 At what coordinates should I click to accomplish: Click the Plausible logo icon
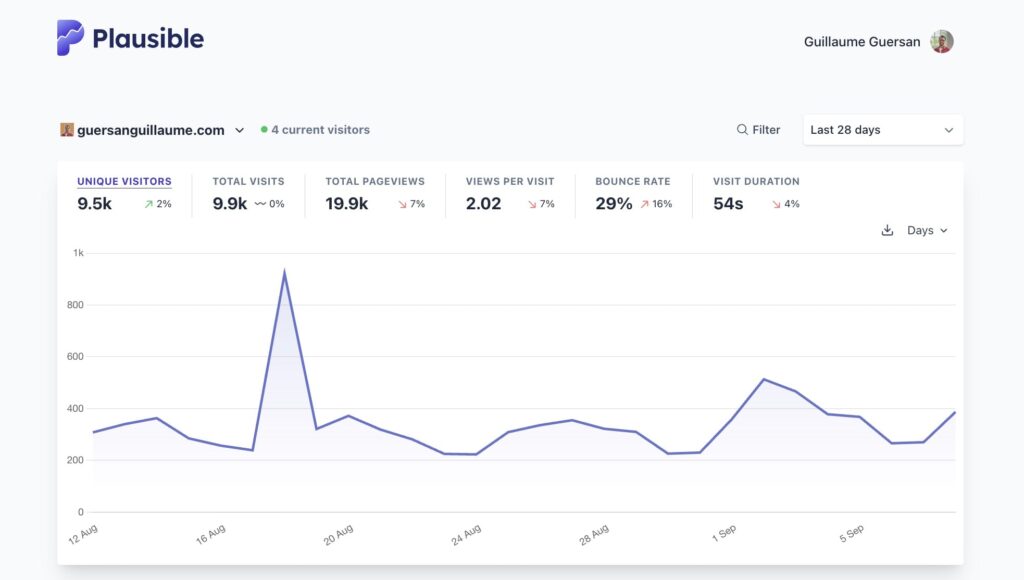click(x=70, y=38)
